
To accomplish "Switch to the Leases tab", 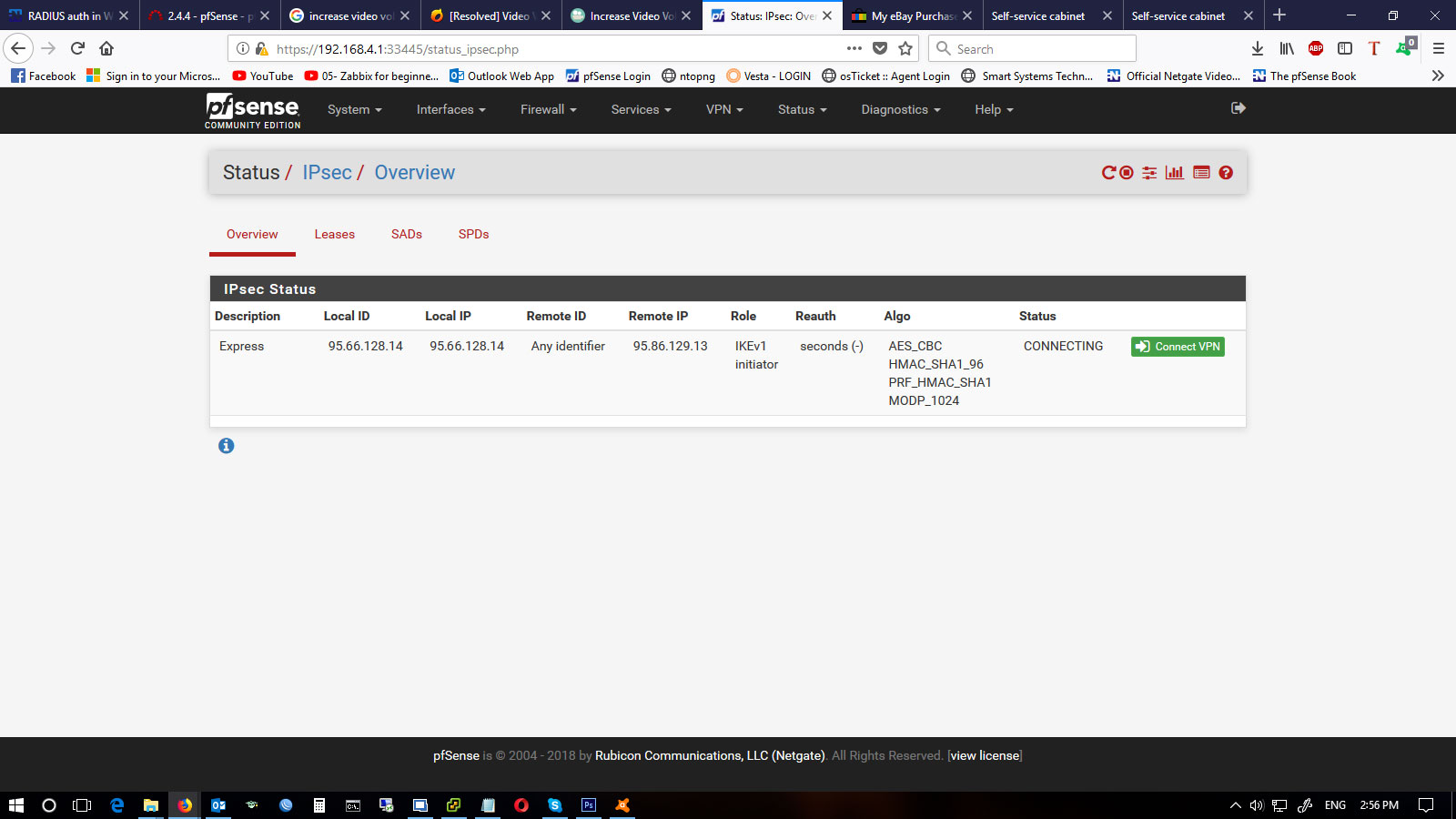I will point(334,234).
